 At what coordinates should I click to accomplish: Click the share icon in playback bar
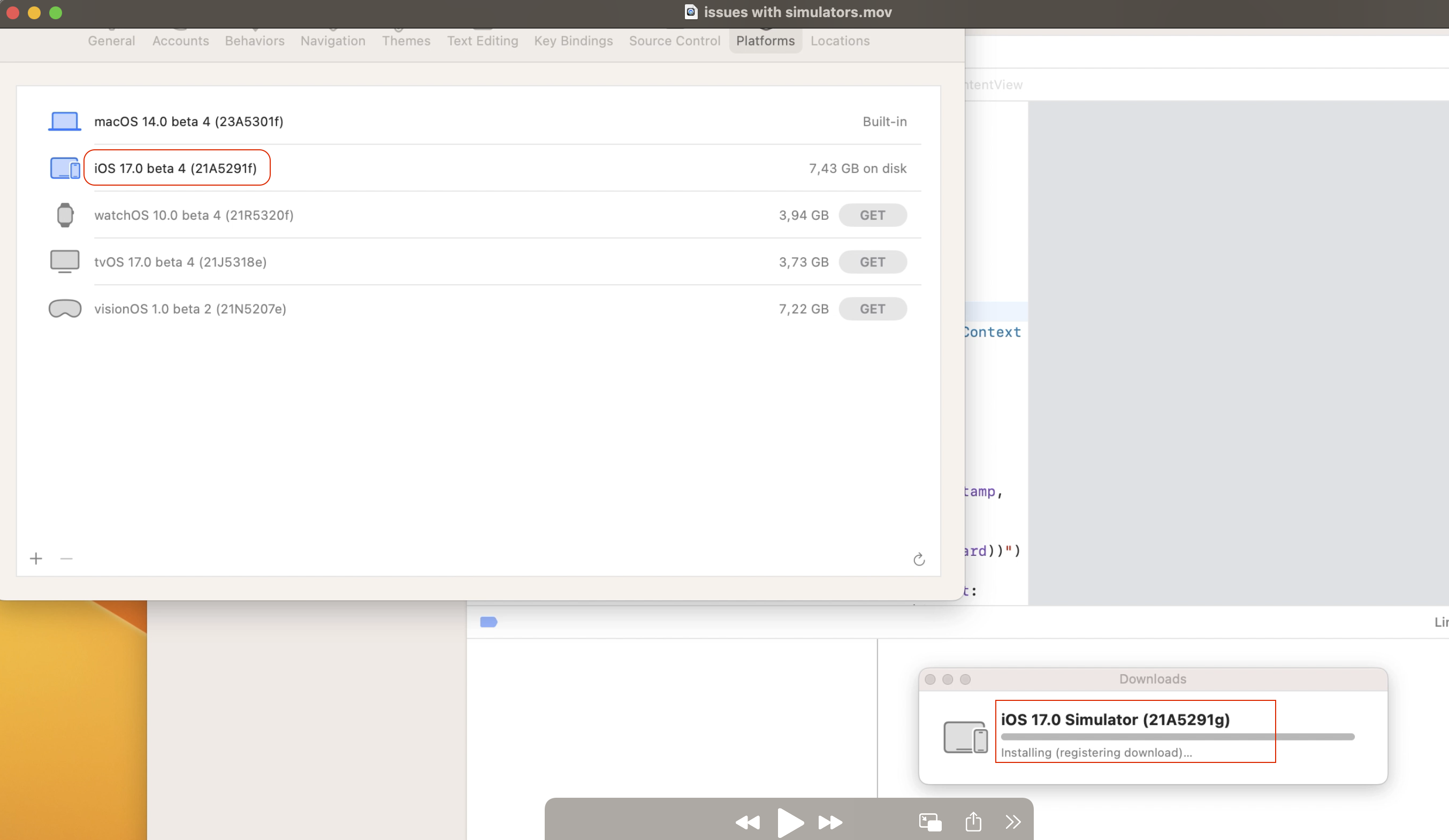pyautogui.click(x=973, y=821)
